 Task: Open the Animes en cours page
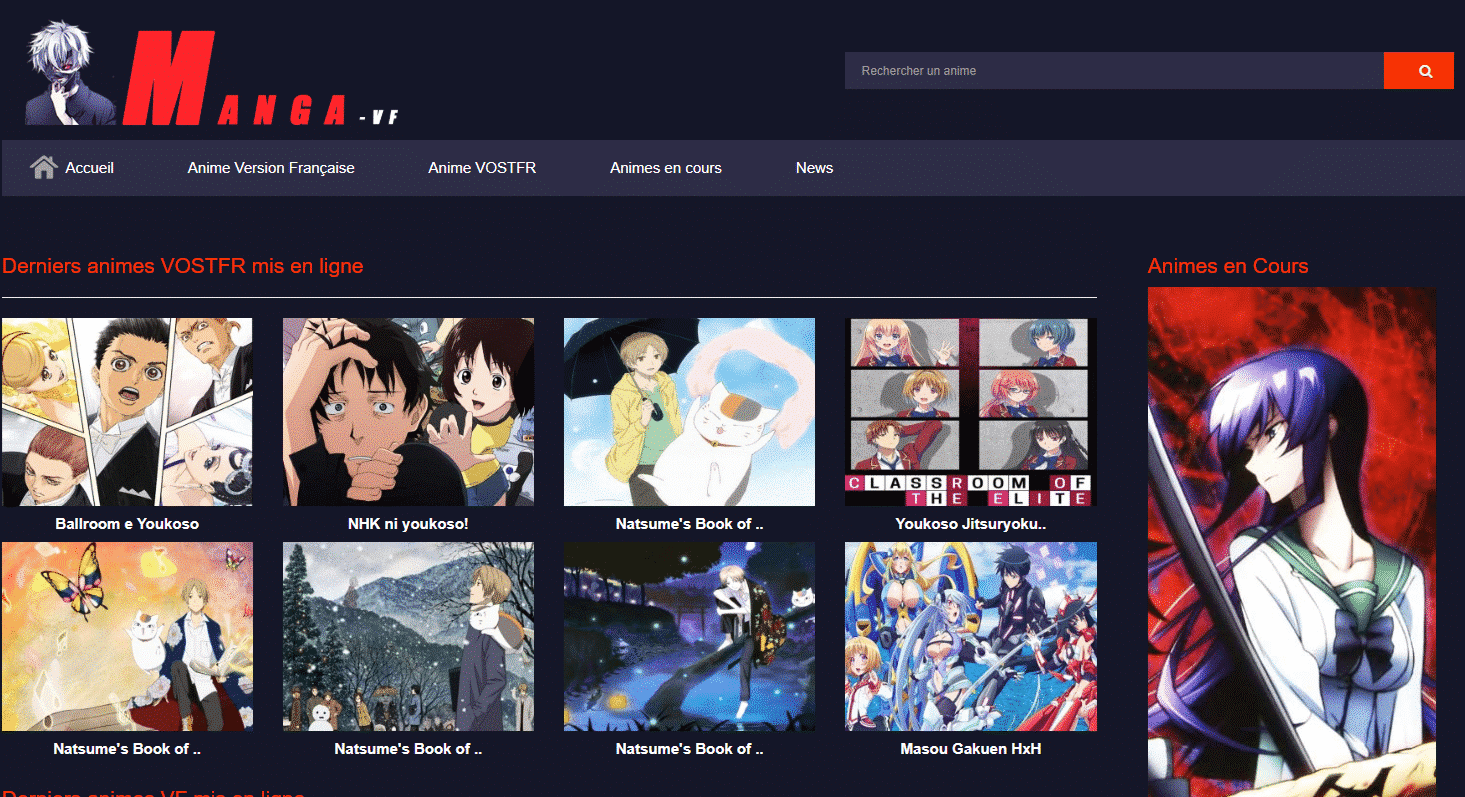coord(665,168)
